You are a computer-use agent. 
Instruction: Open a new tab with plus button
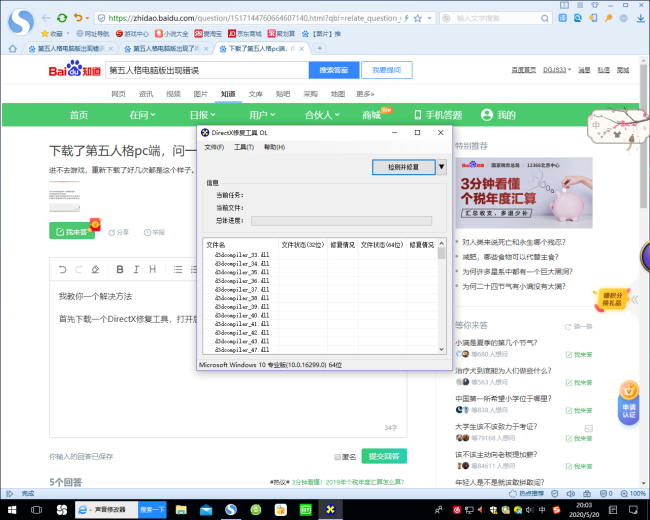[320, 49]
